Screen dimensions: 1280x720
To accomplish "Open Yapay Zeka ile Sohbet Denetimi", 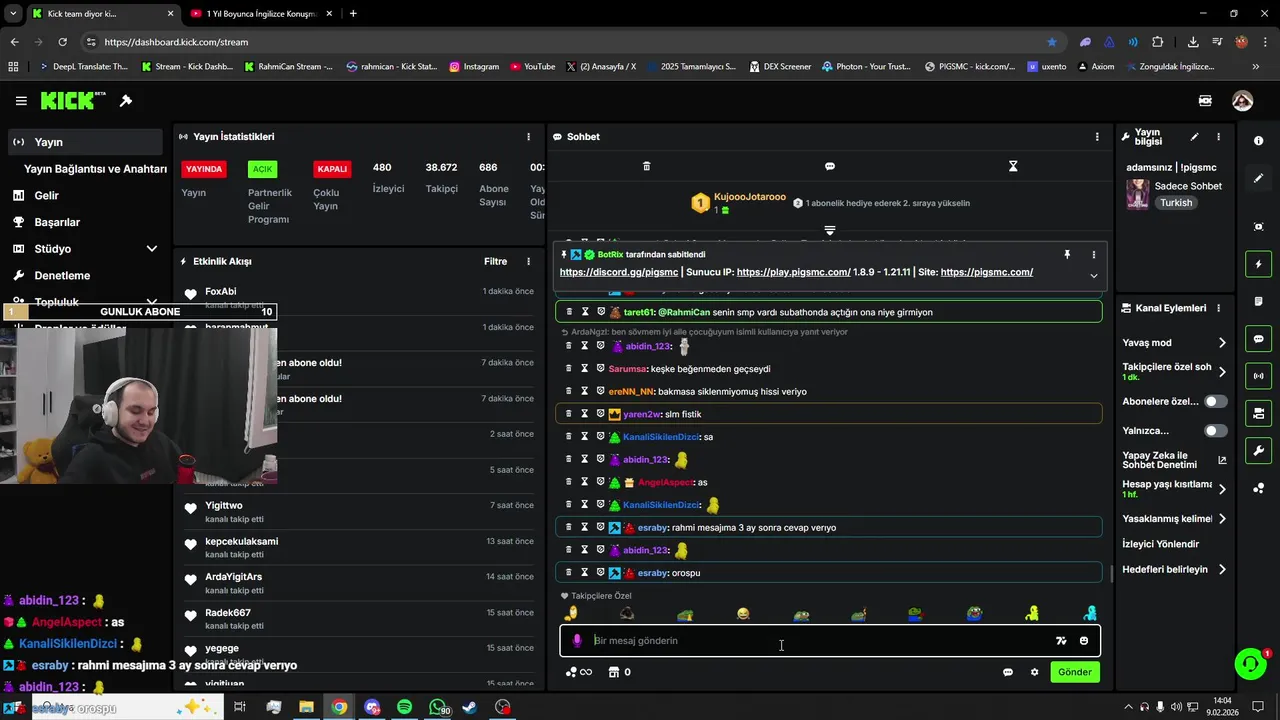I will 1173,460.
